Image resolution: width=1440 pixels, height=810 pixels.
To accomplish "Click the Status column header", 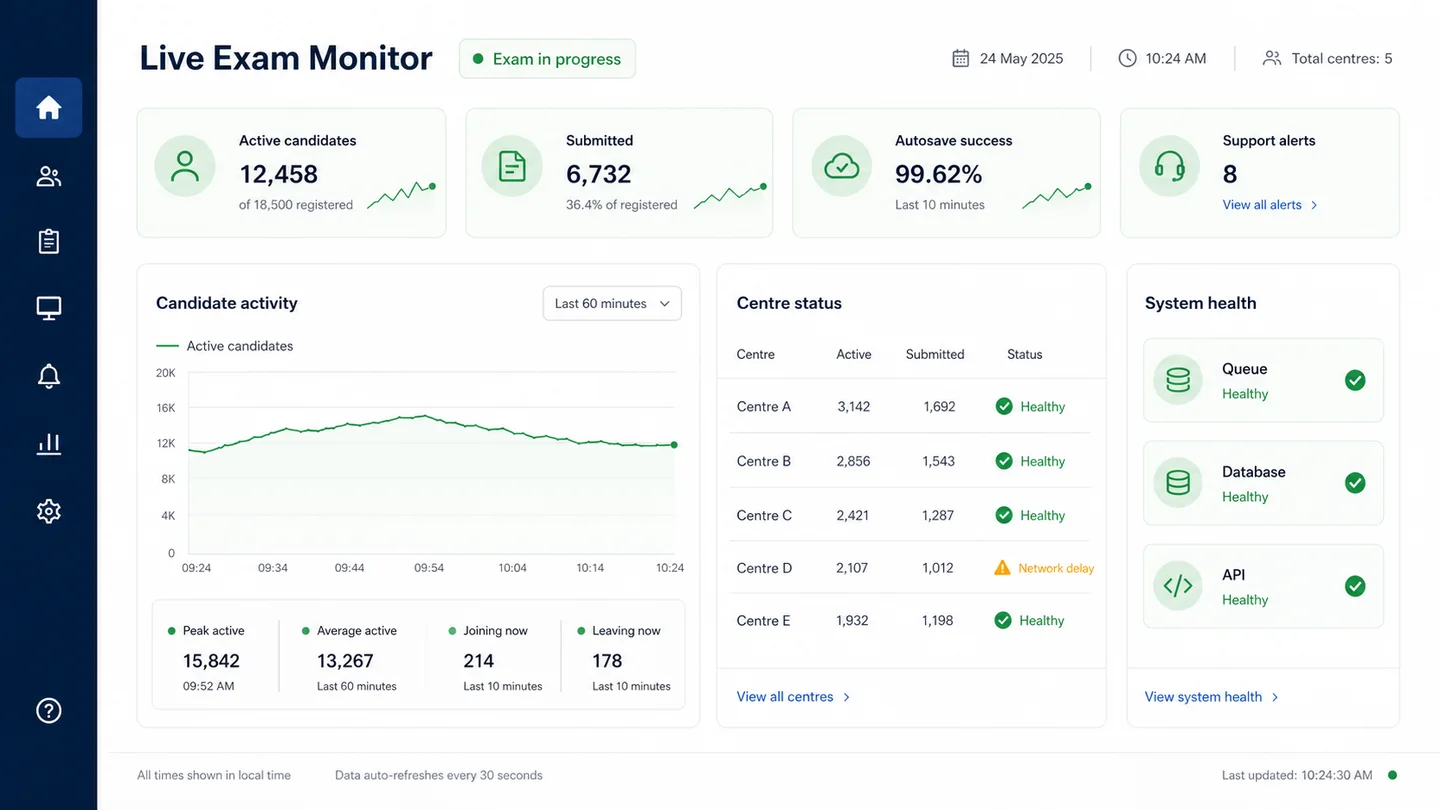I will tap(1025, 354).
